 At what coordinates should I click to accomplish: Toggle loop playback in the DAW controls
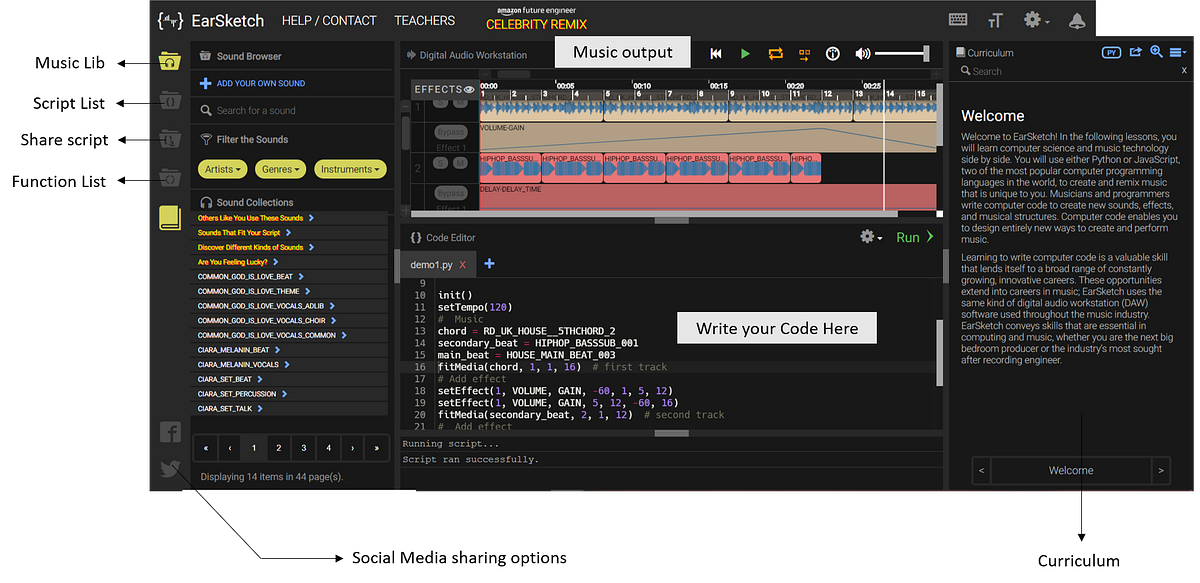(774, 54)
